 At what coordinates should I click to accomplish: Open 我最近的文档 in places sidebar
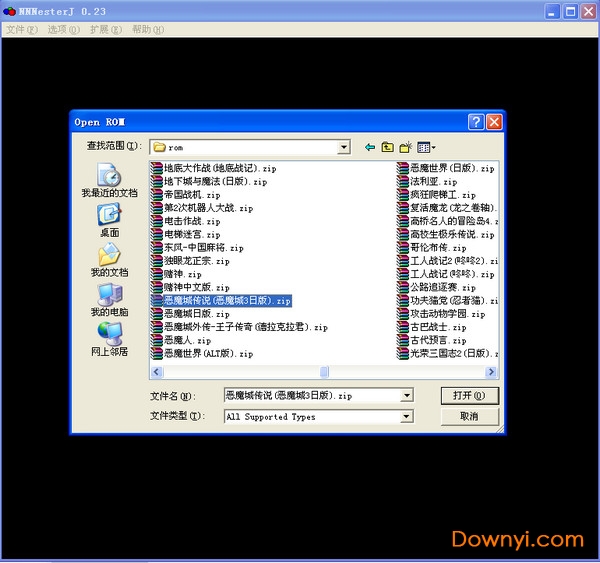pos(109,180)
